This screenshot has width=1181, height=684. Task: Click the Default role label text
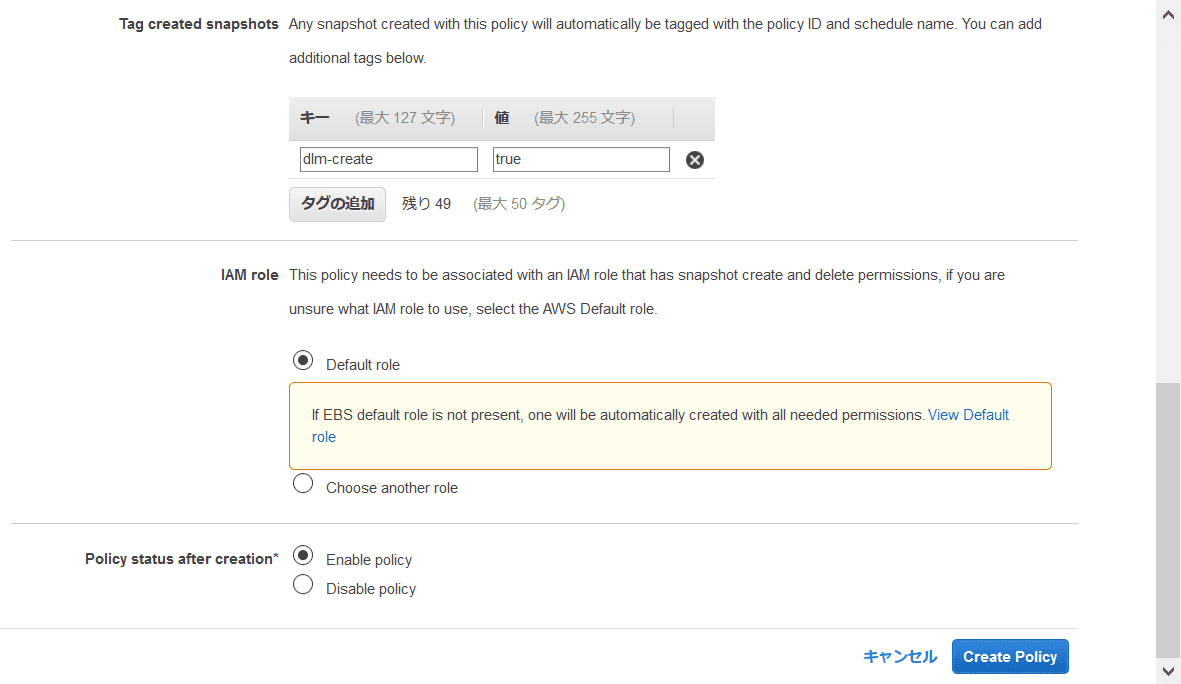[363, 365]
